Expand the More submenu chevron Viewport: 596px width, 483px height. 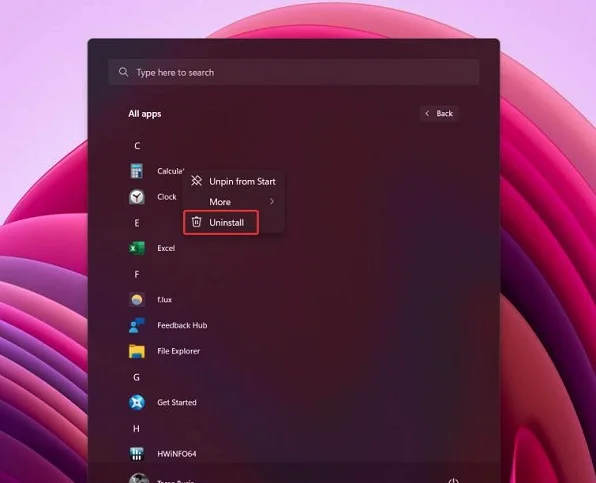pyautogui.click(x=272, y=201)
